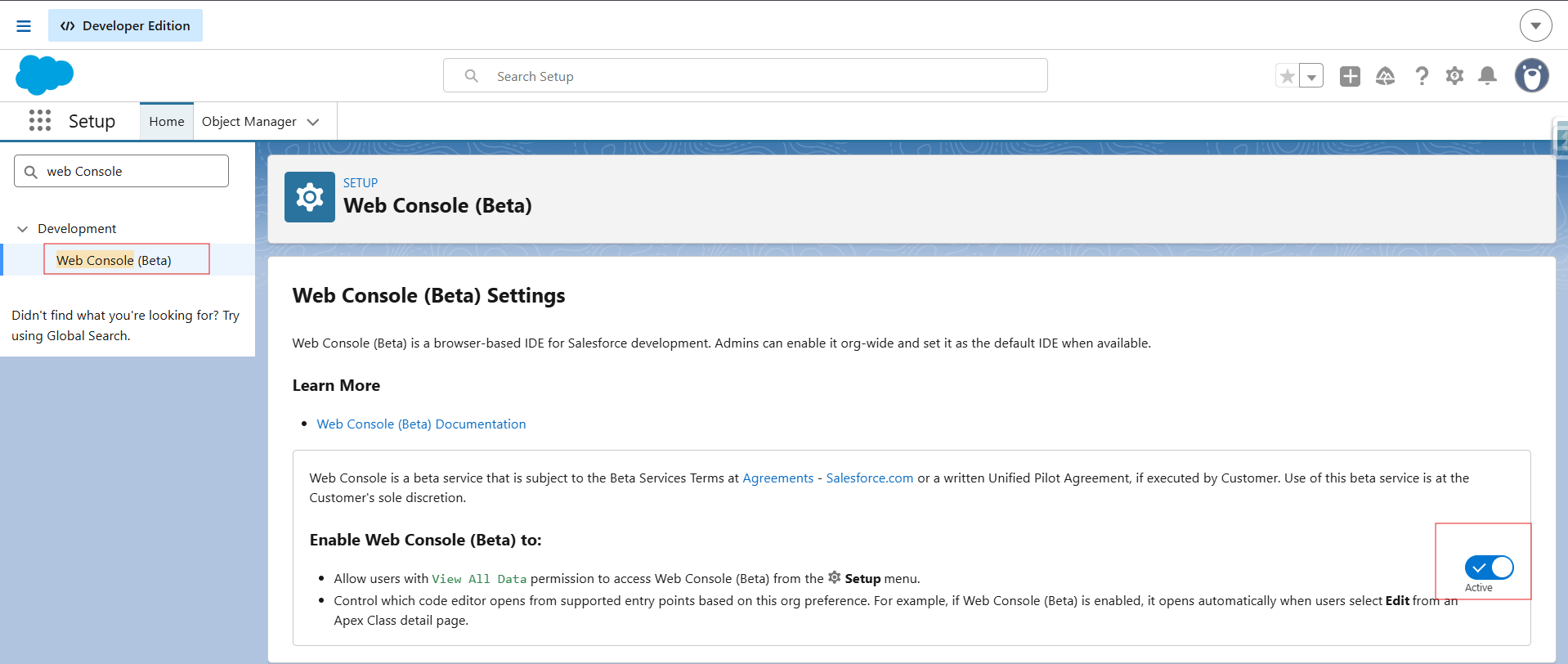Expand the Object Manager chevron menu
The width and height of the screenshot is (1568, 664).
click(313, 122)
